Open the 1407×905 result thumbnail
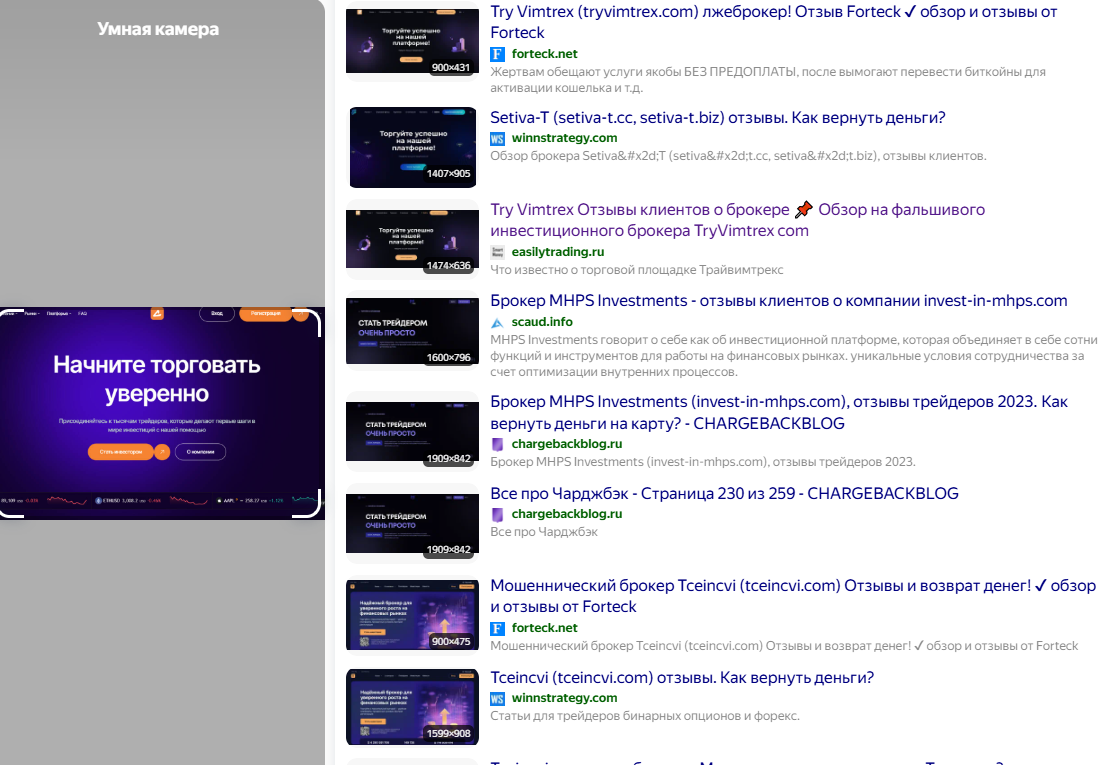Image resolution: width=1109 pixels, height=765 pixels. (412, 147)
